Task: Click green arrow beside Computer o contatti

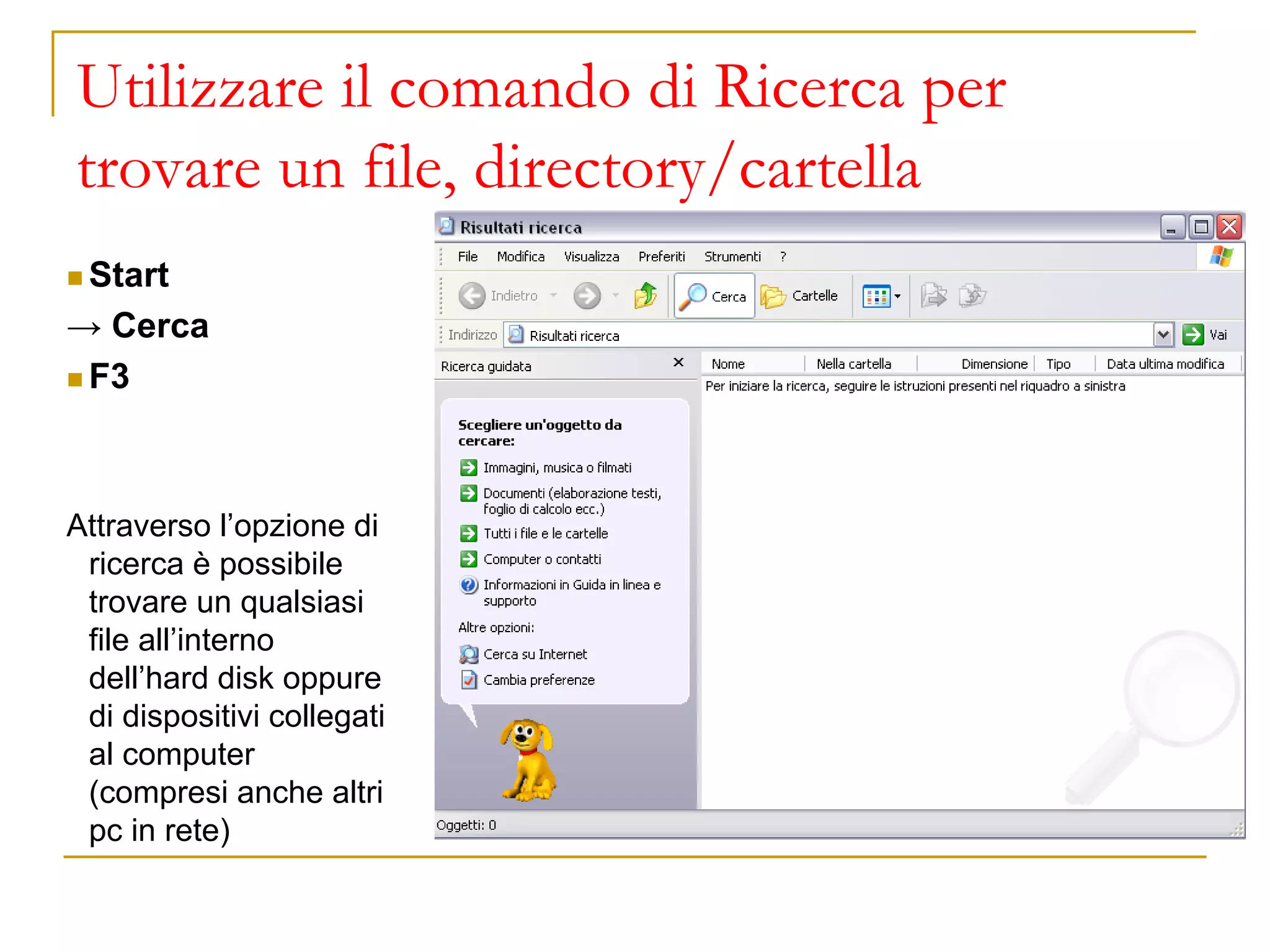Action: (x=468, y=559)
